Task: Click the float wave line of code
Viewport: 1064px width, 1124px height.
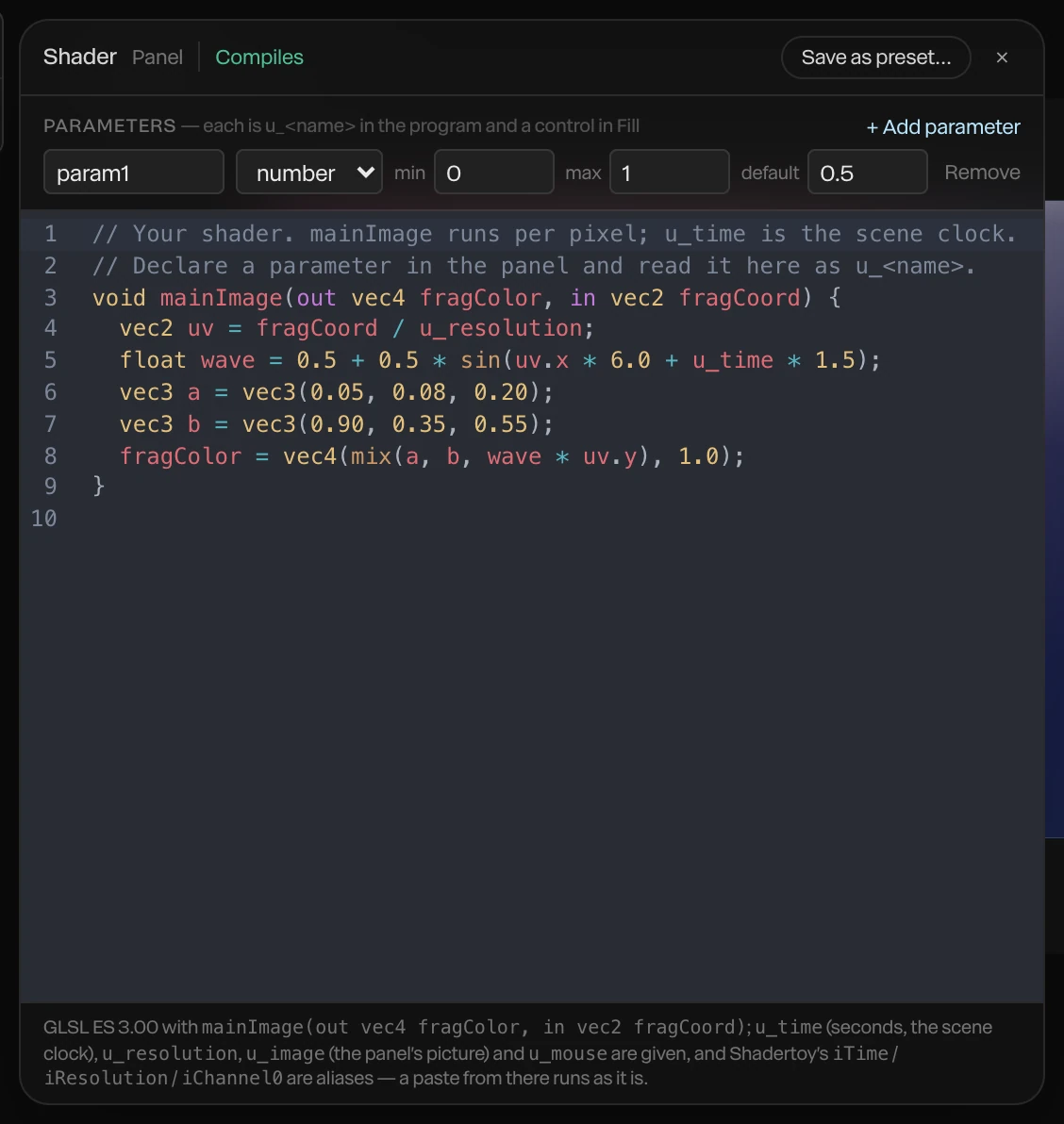Action: [x=500, y=360]
